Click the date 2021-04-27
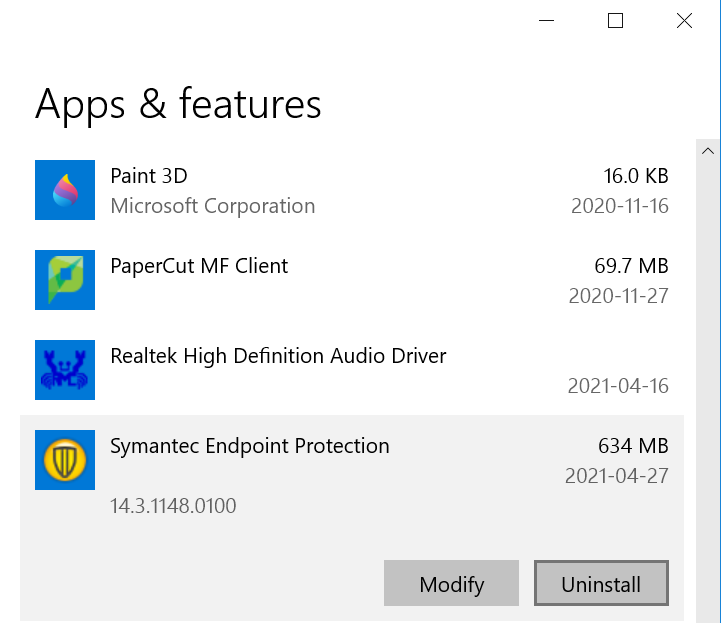Screen dimensions: 721x623 click(617, 476)
